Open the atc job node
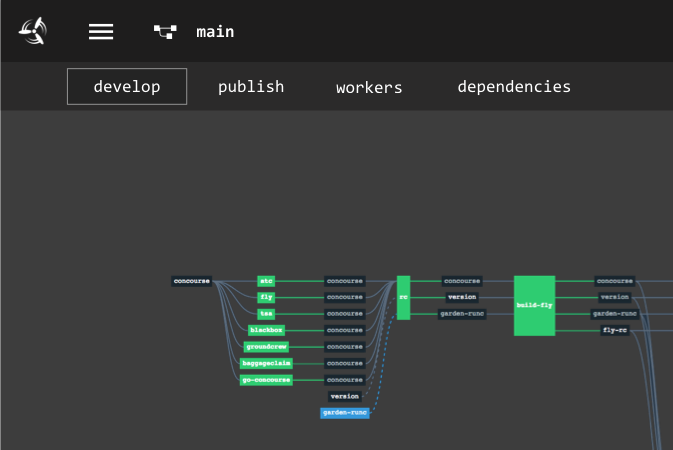The image size is (673, 450). click(266, 281)
